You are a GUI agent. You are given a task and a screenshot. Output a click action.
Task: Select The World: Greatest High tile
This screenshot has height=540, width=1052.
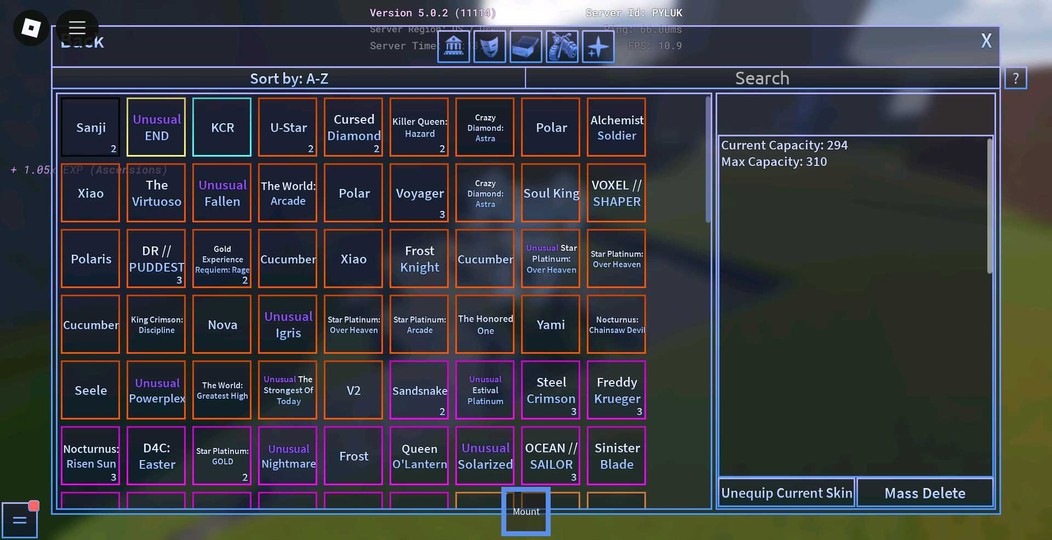click(x=222, y=390)
